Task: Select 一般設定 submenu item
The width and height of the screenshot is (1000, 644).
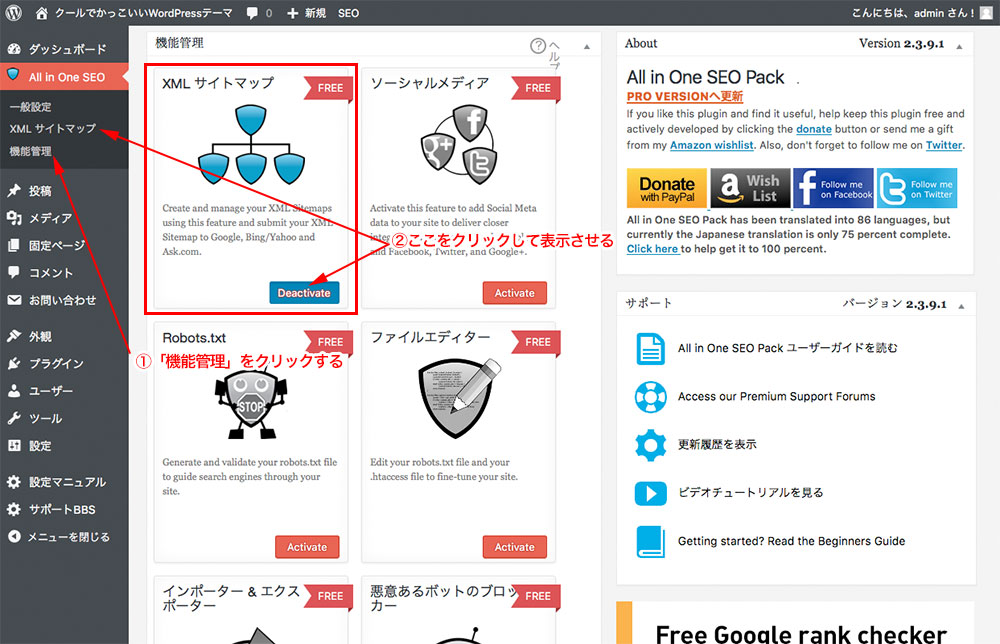Action: [31, 107]
